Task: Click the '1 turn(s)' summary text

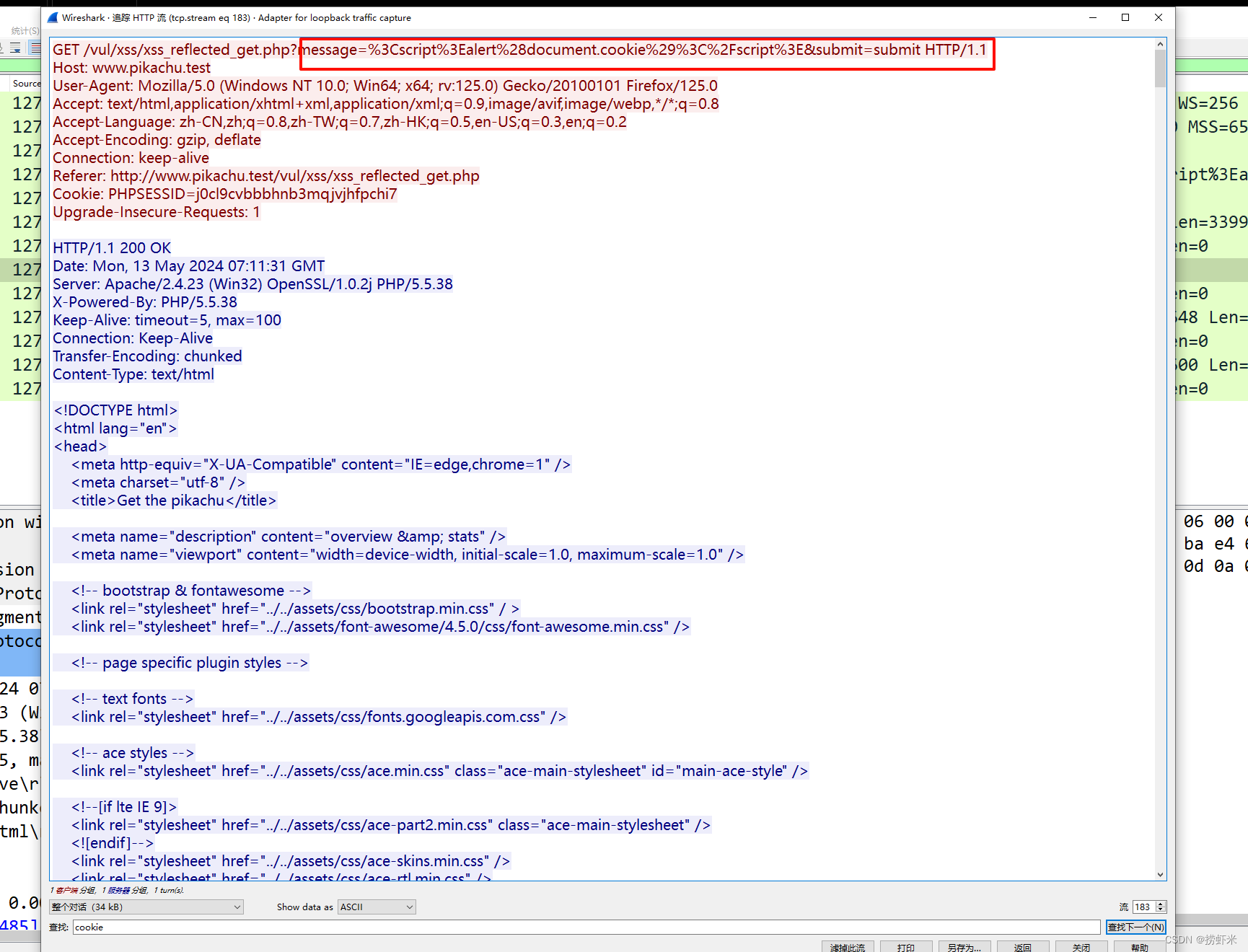Action: 168,891
